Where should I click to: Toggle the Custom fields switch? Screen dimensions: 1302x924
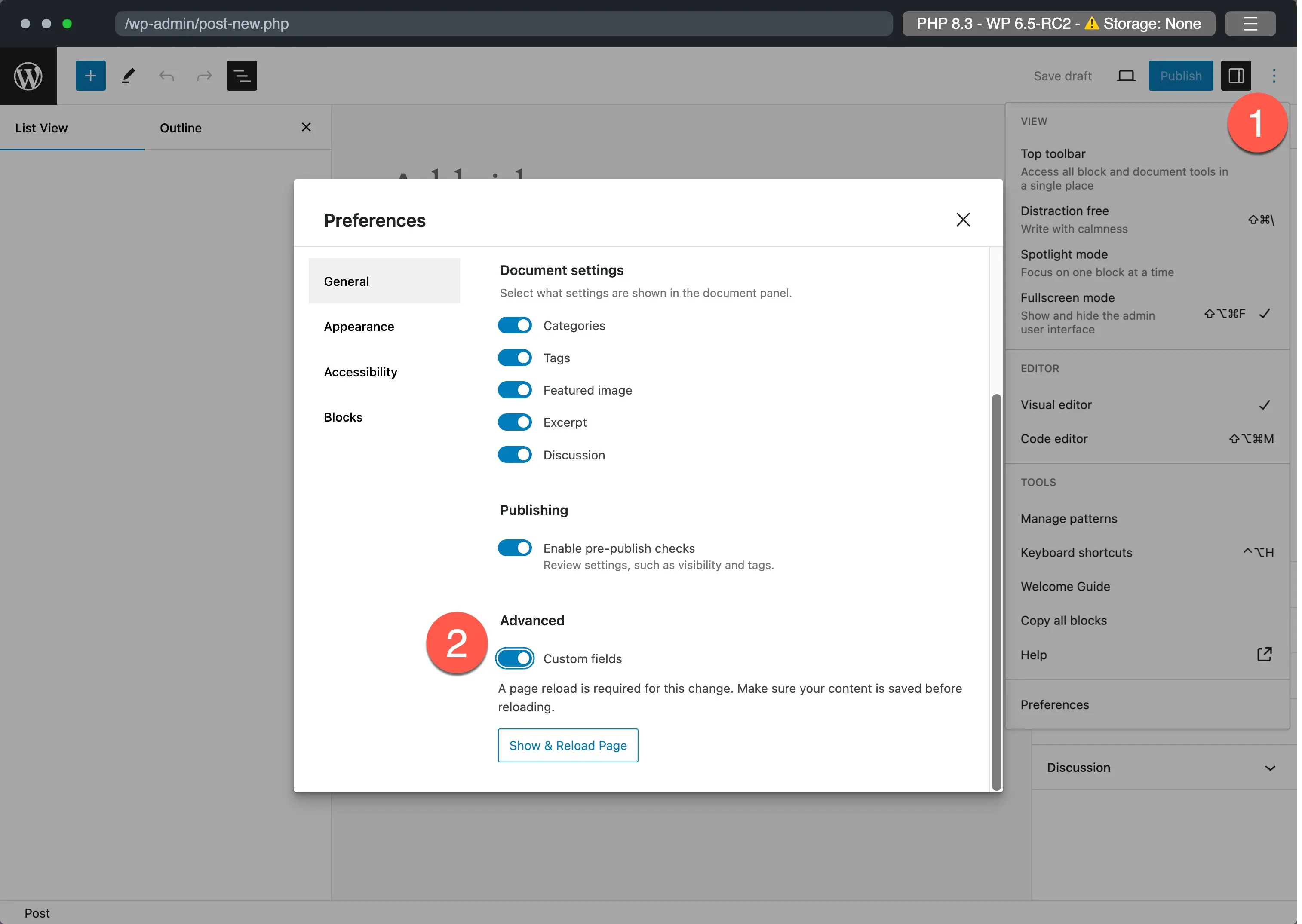(x=516, y=657)
